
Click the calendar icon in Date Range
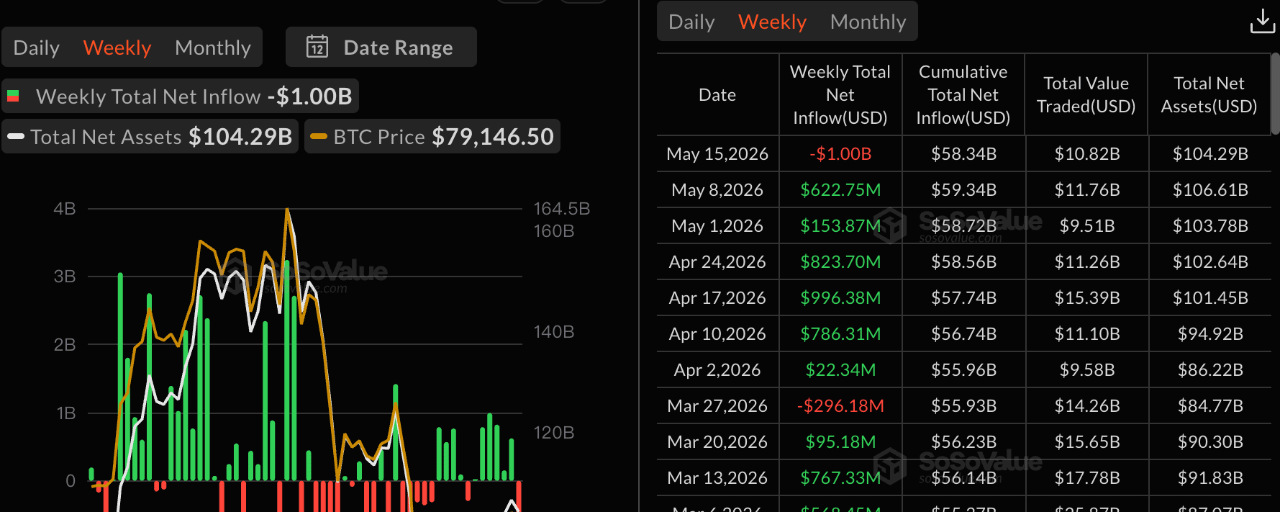[317, 47]
